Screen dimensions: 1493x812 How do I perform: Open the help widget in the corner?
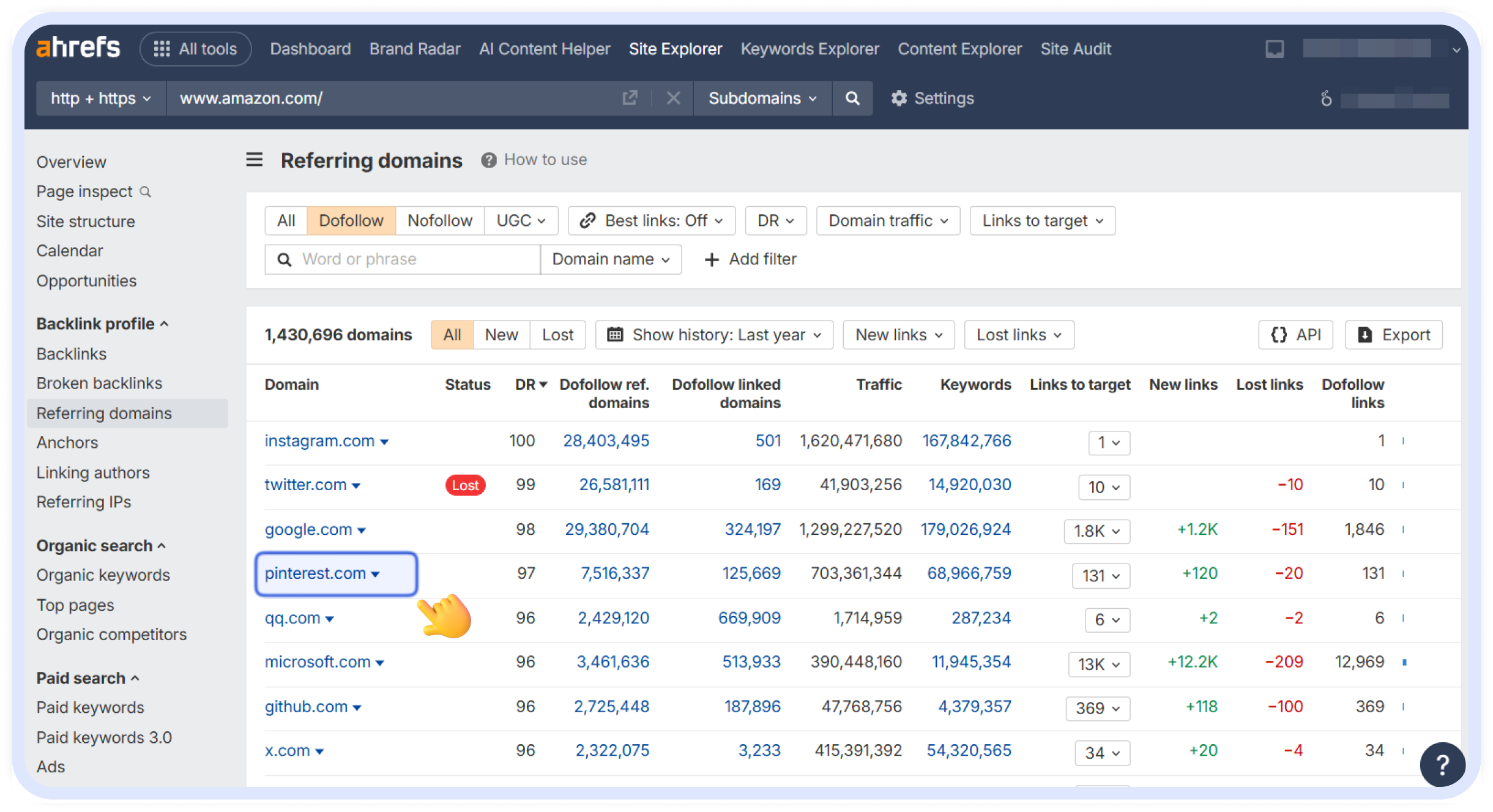coord(1443,764)
